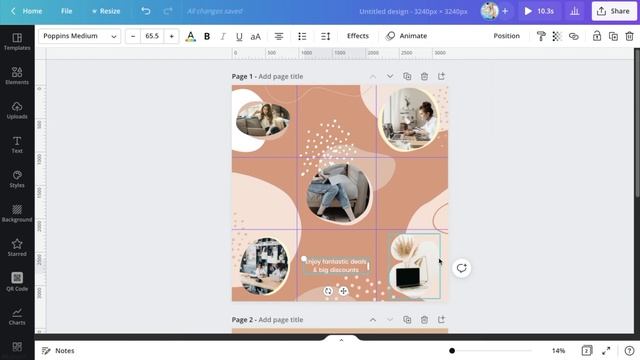Change text alignment
This screenshot has height=360, width=640.
pyautogui.click(x=279, y=36)
